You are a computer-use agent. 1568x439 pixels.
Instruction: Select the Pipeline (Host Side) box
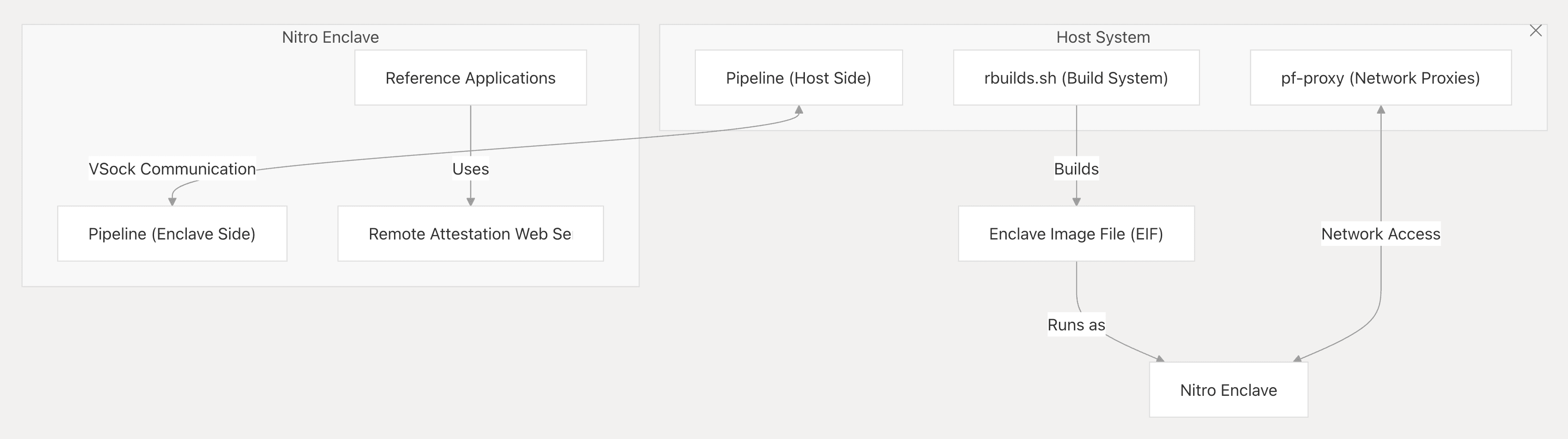tap(798, 78)
